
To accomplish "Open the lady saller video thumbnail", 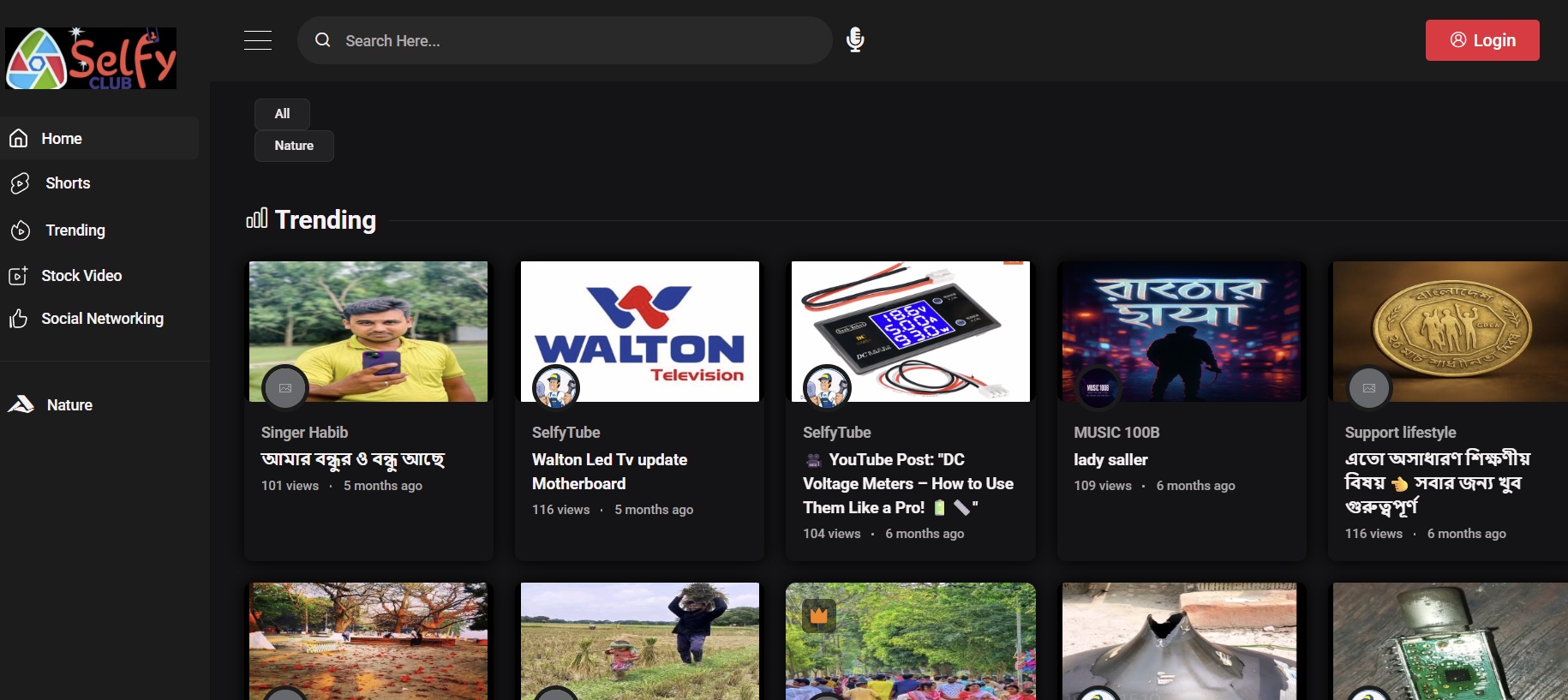I will [1182, 332].
